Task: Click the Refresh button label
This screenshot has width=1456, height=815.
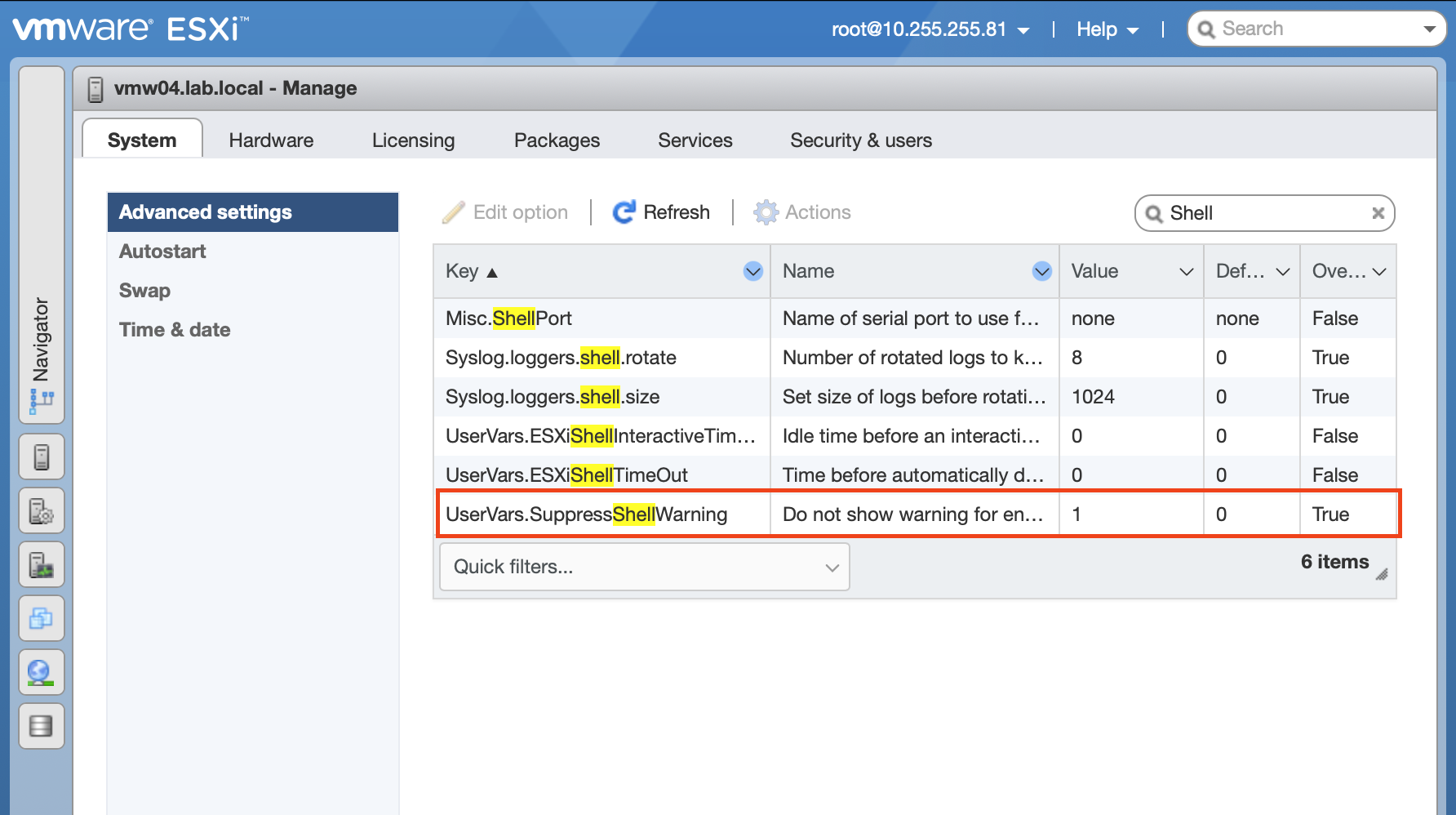Action: tap(677, 212)
